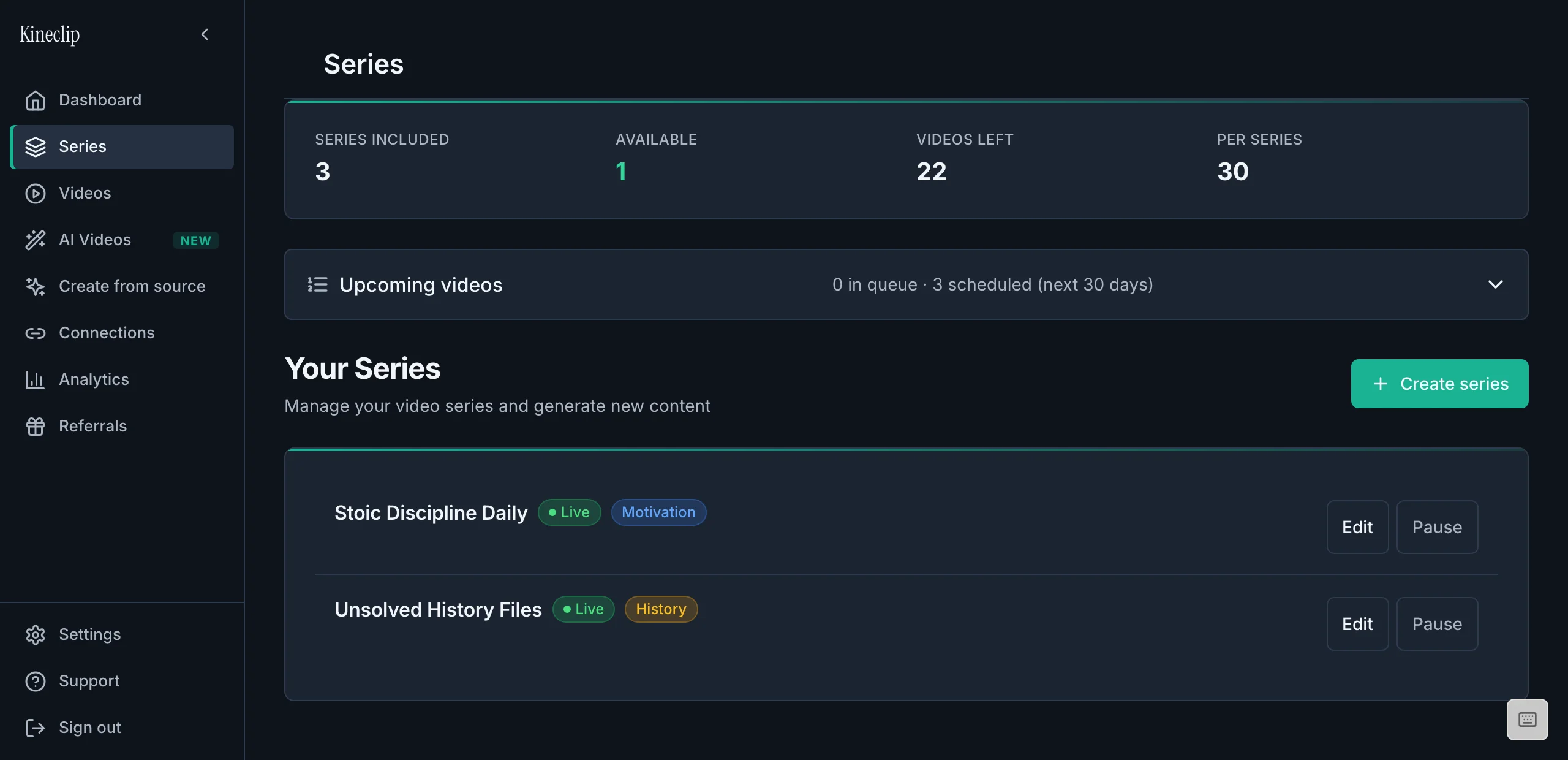Image resolution: width=1568 pixels, height=760 pixels.
Task: Open the Referrals page
Action: [x=122, y=426]
